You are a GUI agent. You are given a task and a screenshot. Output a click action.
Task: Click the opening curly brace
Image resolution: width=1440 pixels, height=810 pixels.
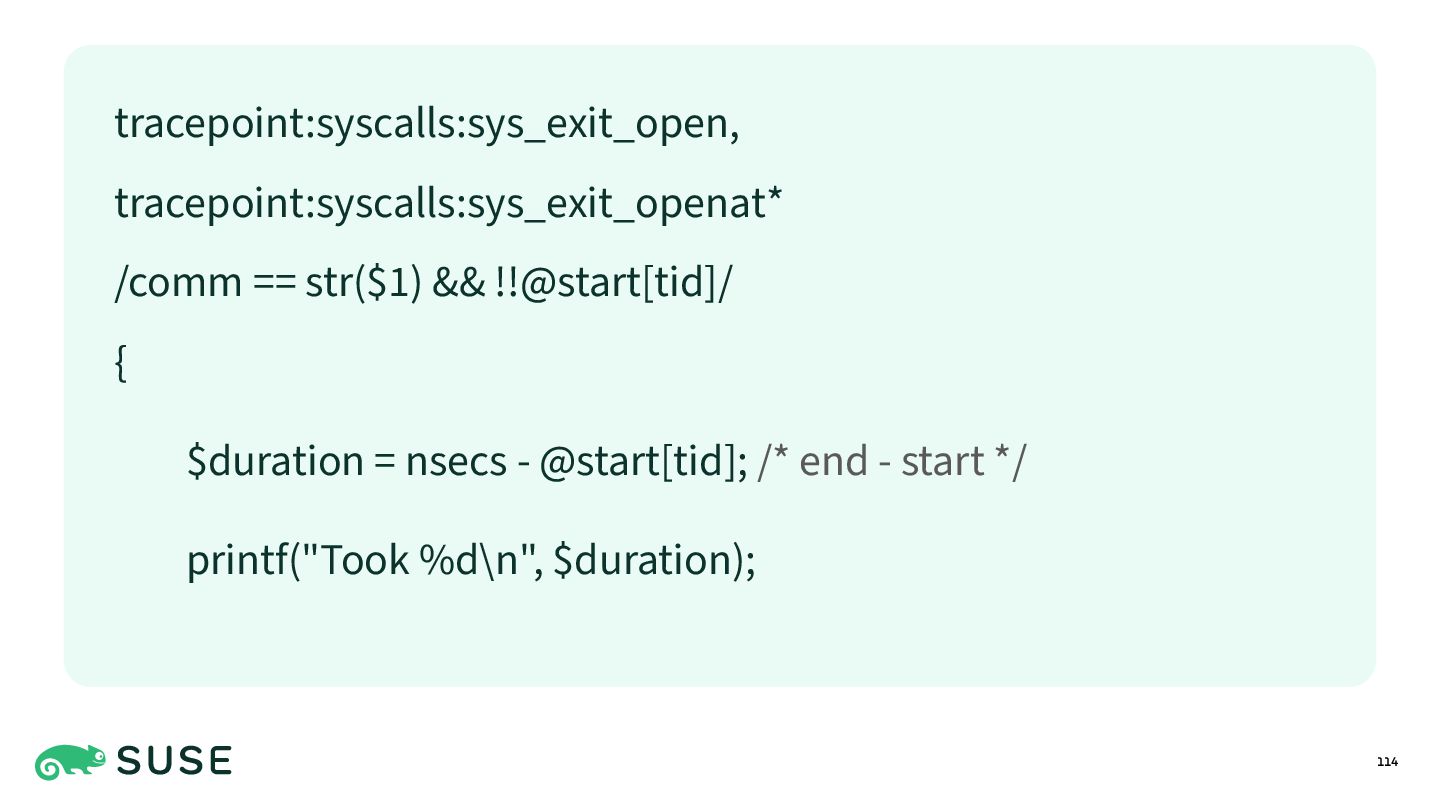121,364
